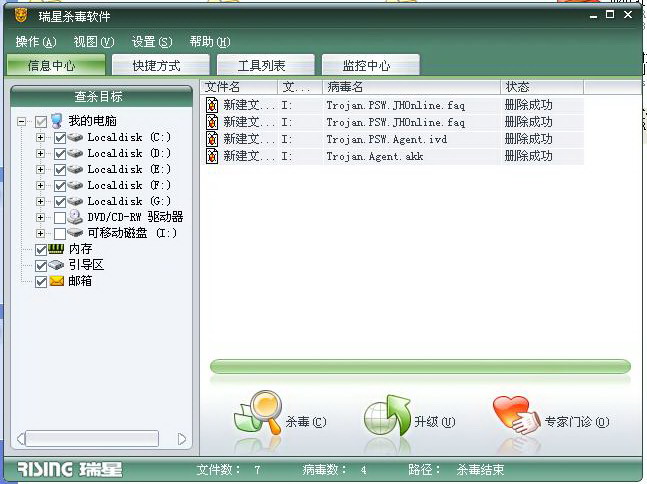Click the DVD/CD-RW drive disc icon

75,217
